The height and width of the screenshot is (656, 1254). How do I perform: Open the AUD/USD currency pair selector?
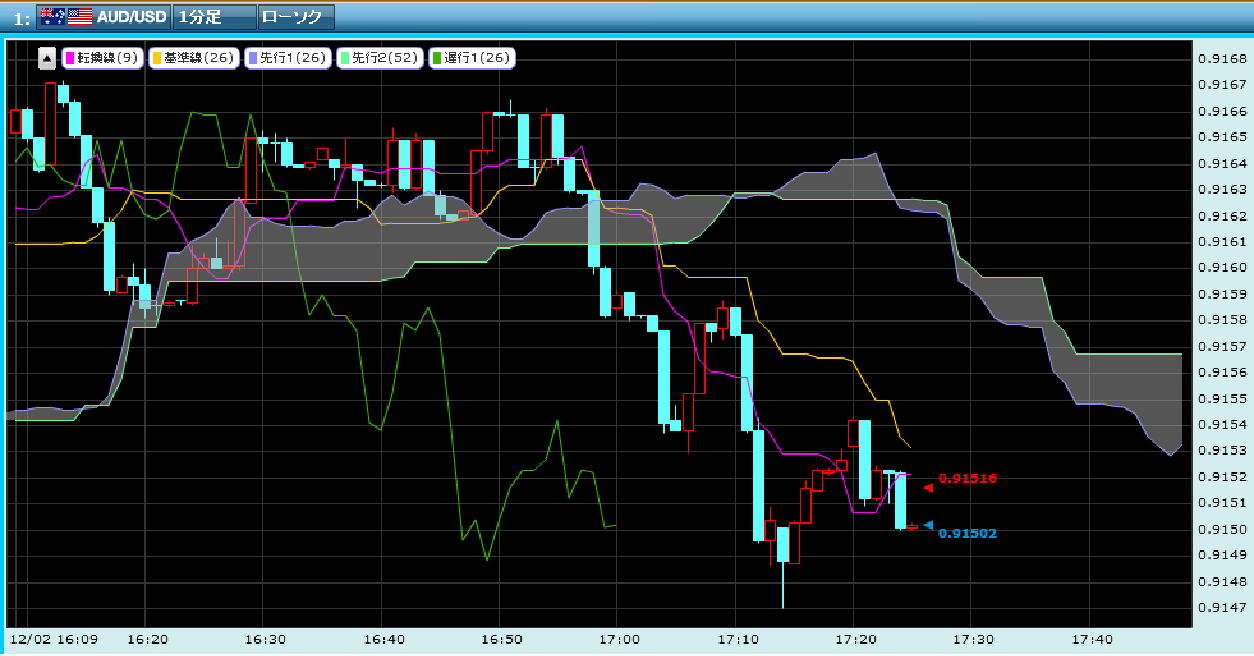coord(103,17)
